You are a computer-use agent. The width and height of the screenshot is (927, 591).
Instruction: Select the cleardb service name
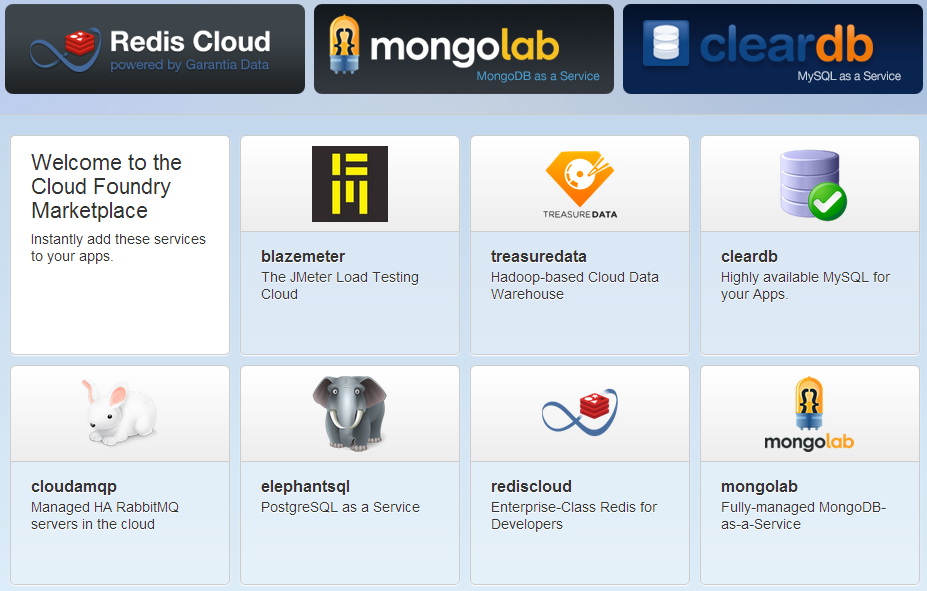749,256
